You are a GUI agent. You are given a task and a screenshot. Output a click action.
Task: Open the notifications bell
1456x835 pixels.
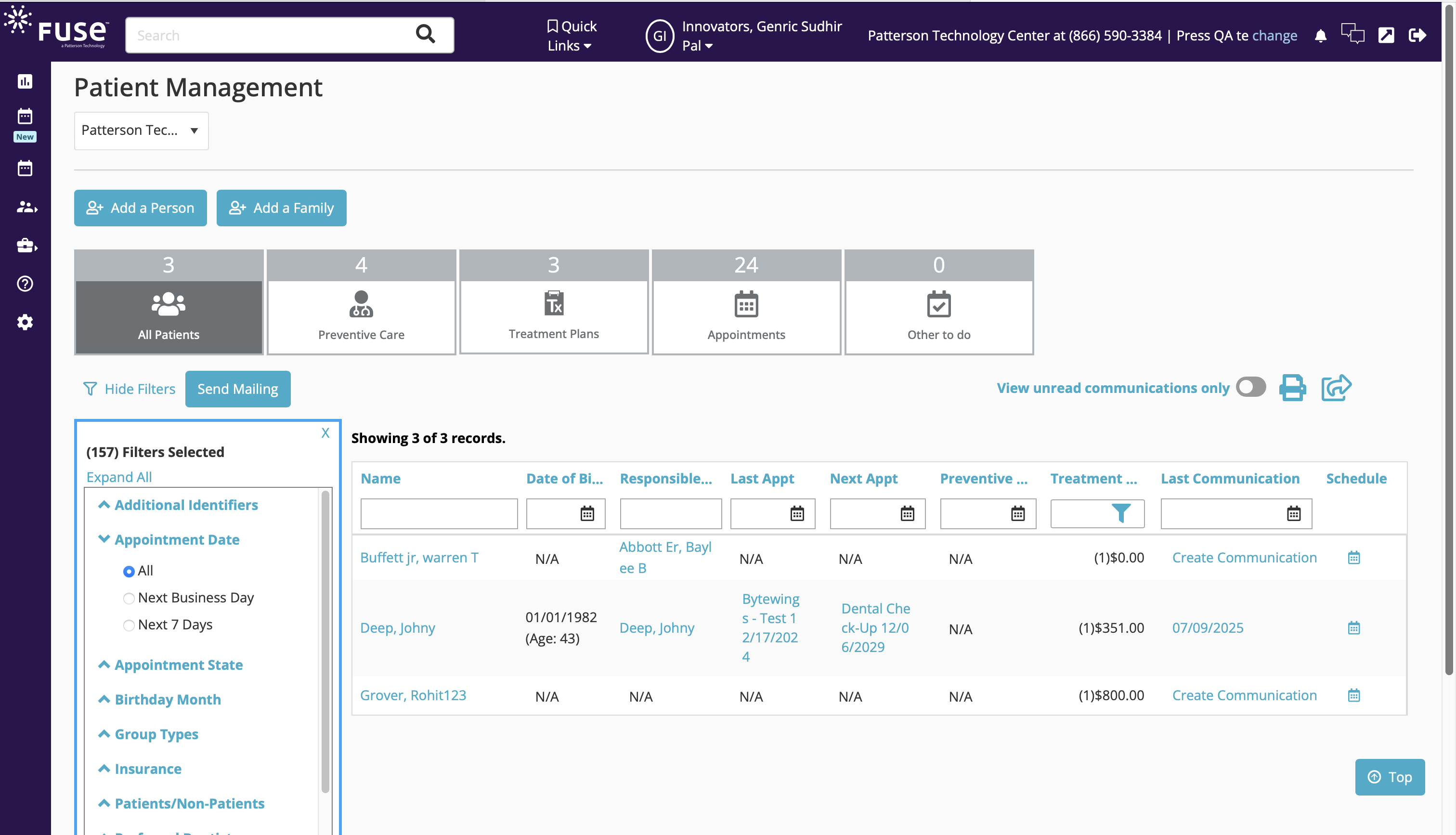click(1320, 36)
